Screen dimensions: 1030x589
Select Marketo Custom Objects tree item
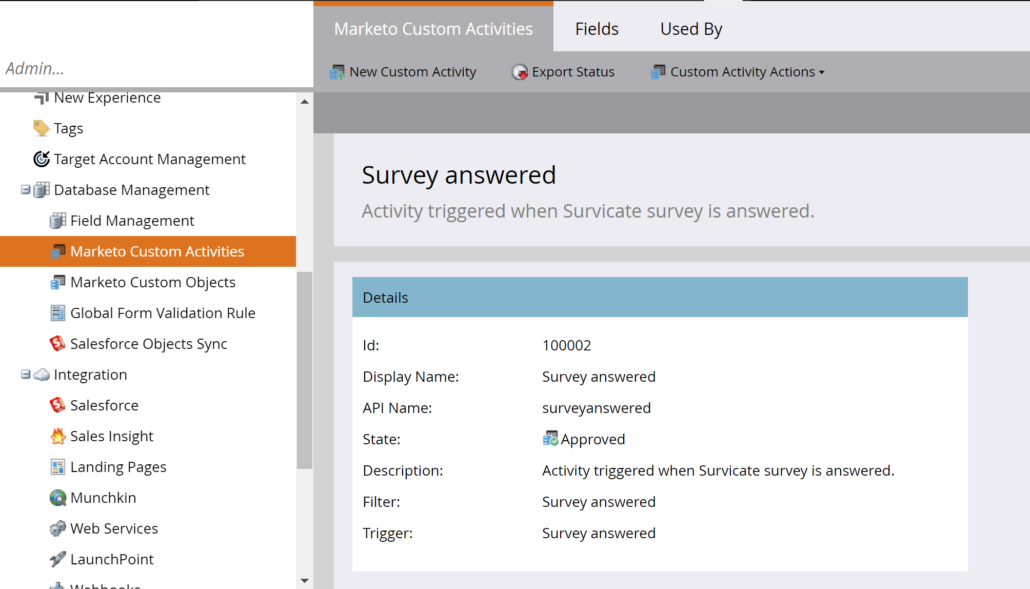coord(153,282)
